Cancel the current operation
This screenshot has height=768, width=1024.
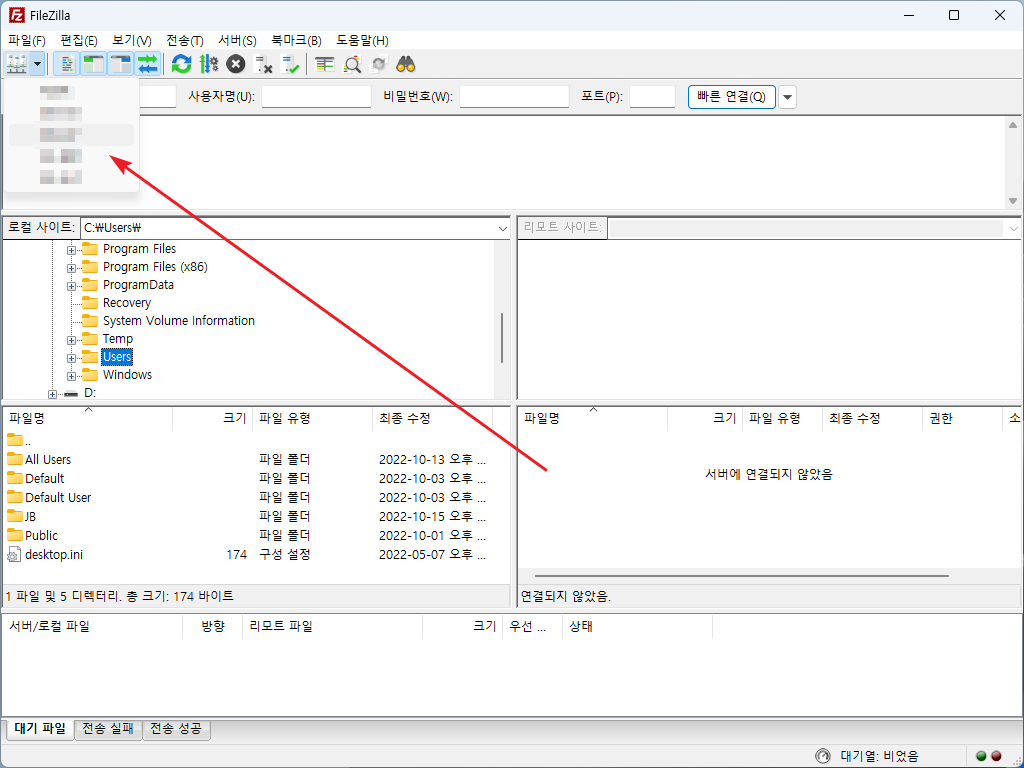236,64
